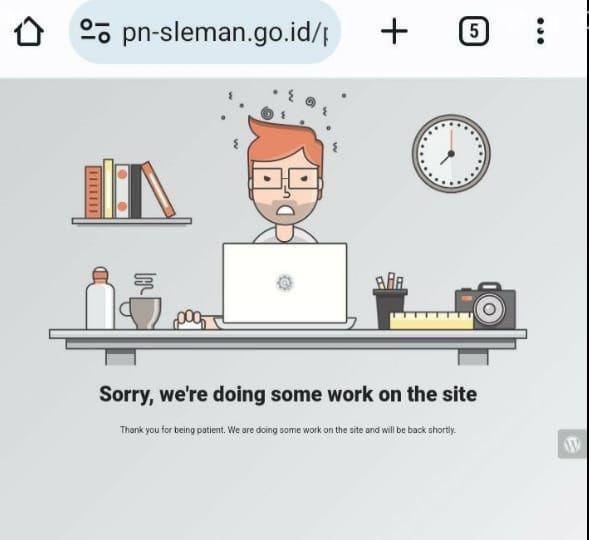The image size is (589, 540).
Task: Click the laptop gear icon
Action: point(285,283)
